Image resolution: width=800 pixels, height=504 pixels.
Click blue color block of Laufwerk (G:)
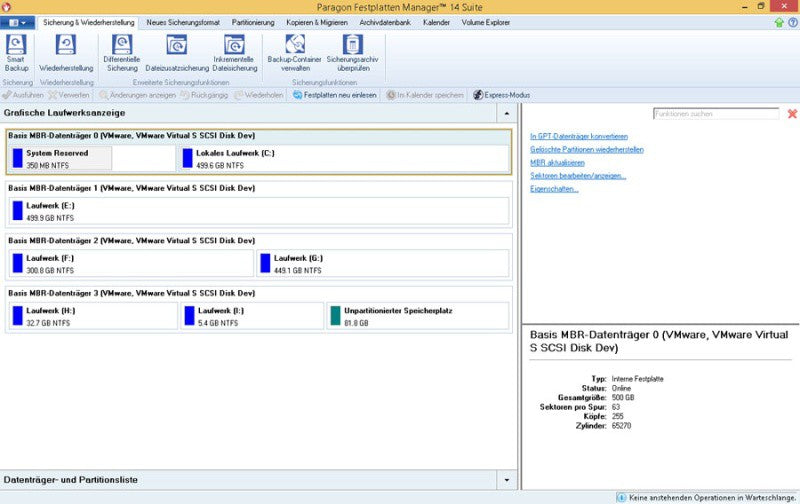265,263
